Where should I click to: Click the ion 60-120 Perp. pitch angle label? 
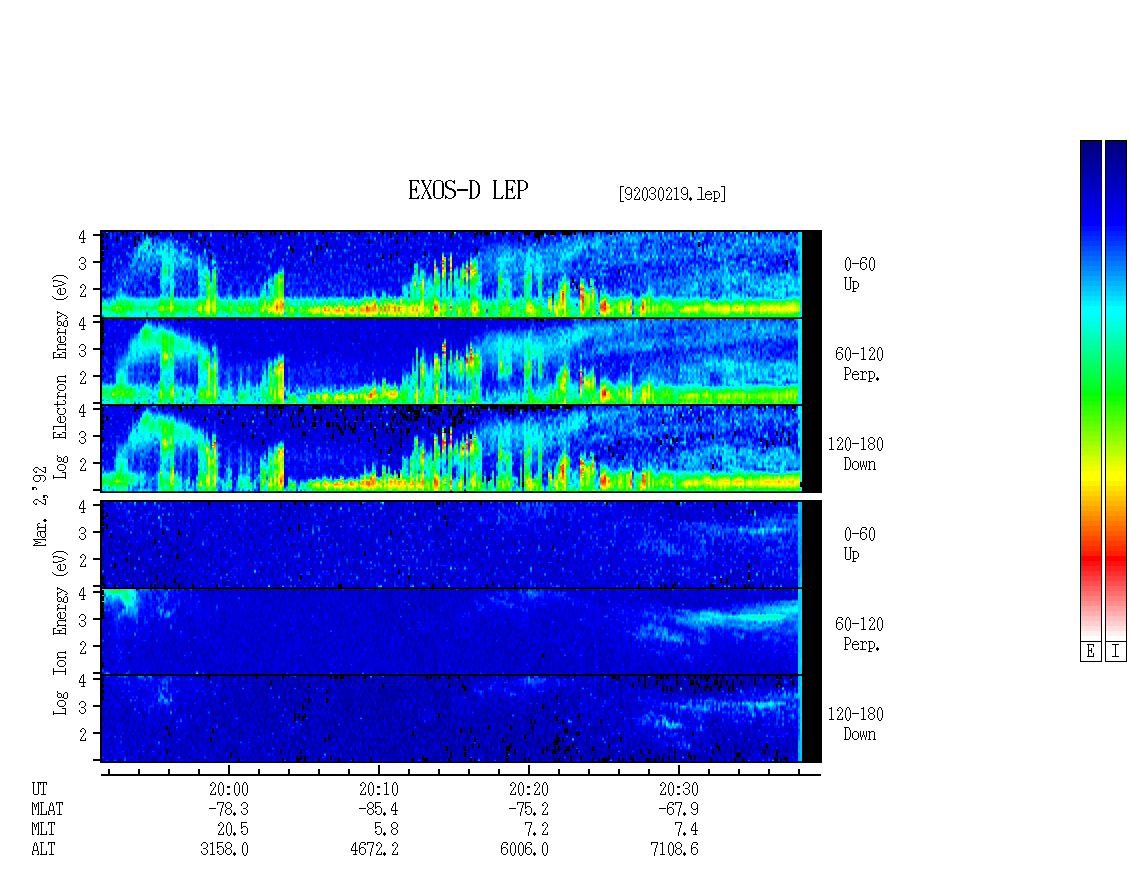tap(859, 634)
